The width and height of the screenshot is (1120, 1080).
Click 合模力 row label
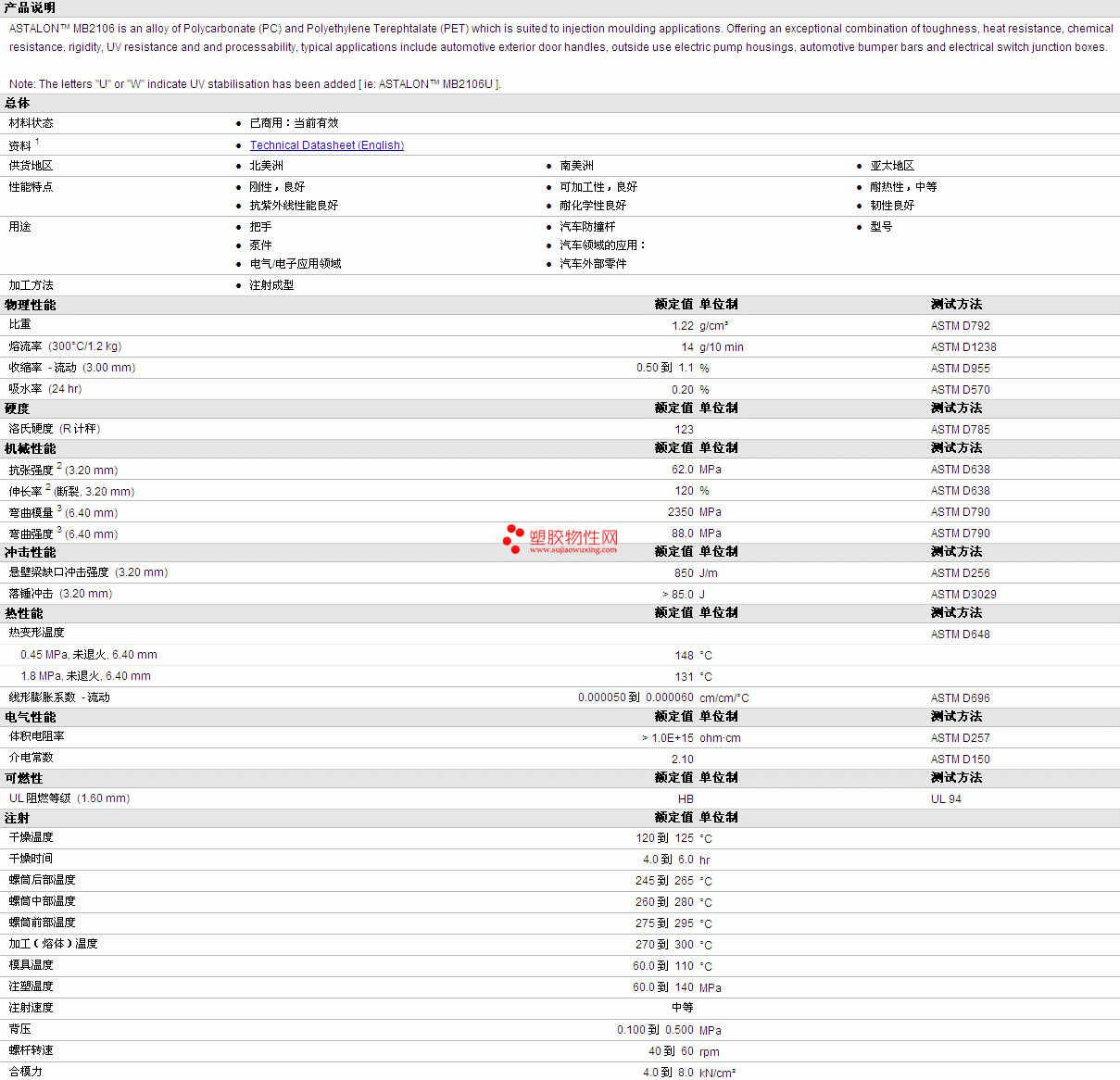[26, 1072]
